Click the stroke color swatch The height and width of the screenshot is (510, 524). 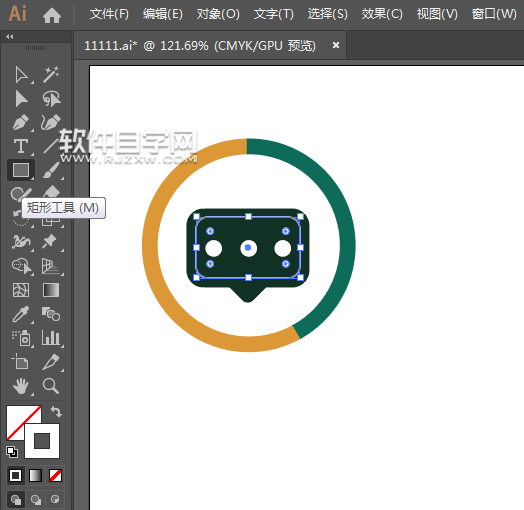(x=42, y=441)
